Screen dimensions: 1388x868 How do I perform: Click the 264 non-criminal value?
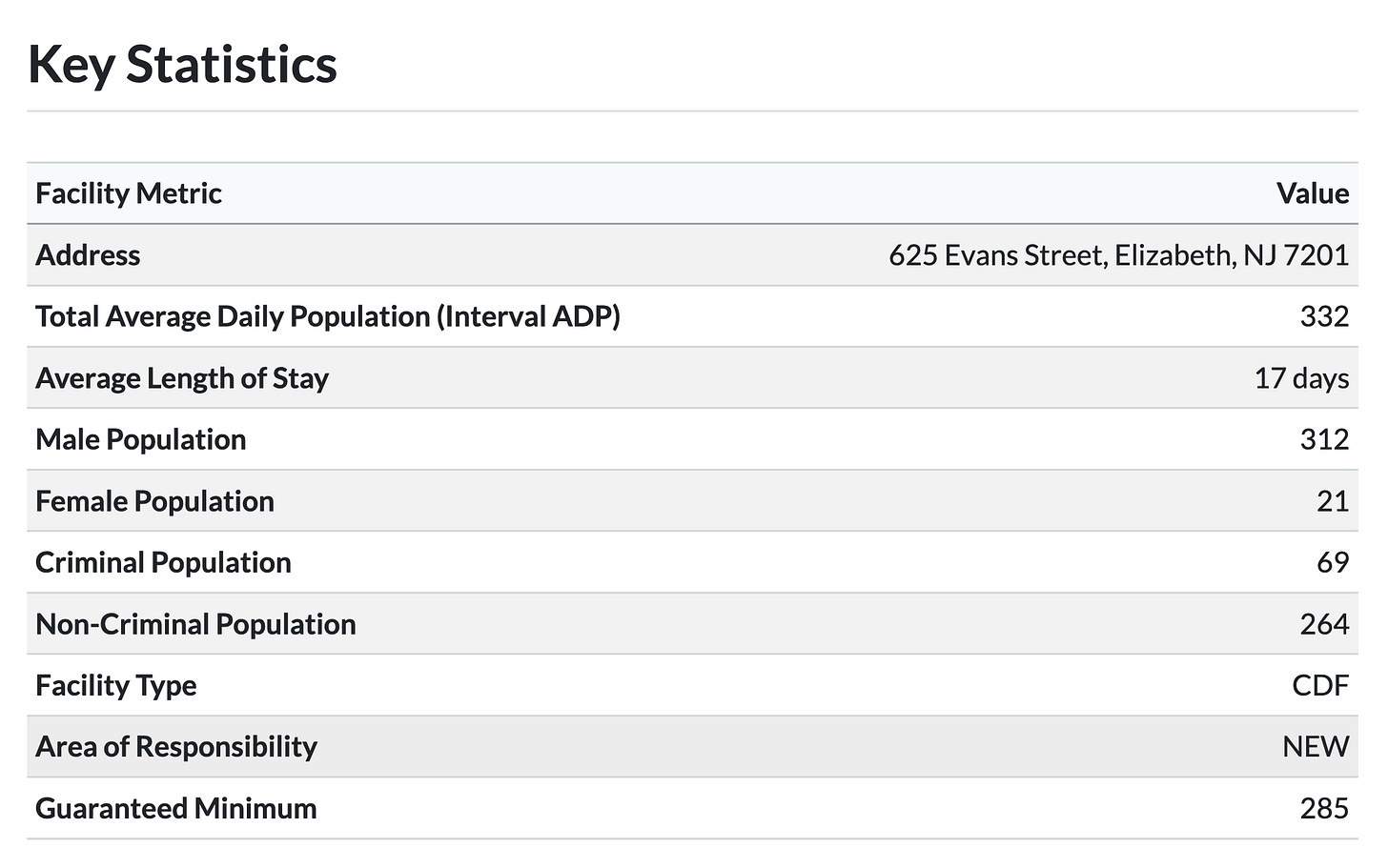click(1323, 624)
